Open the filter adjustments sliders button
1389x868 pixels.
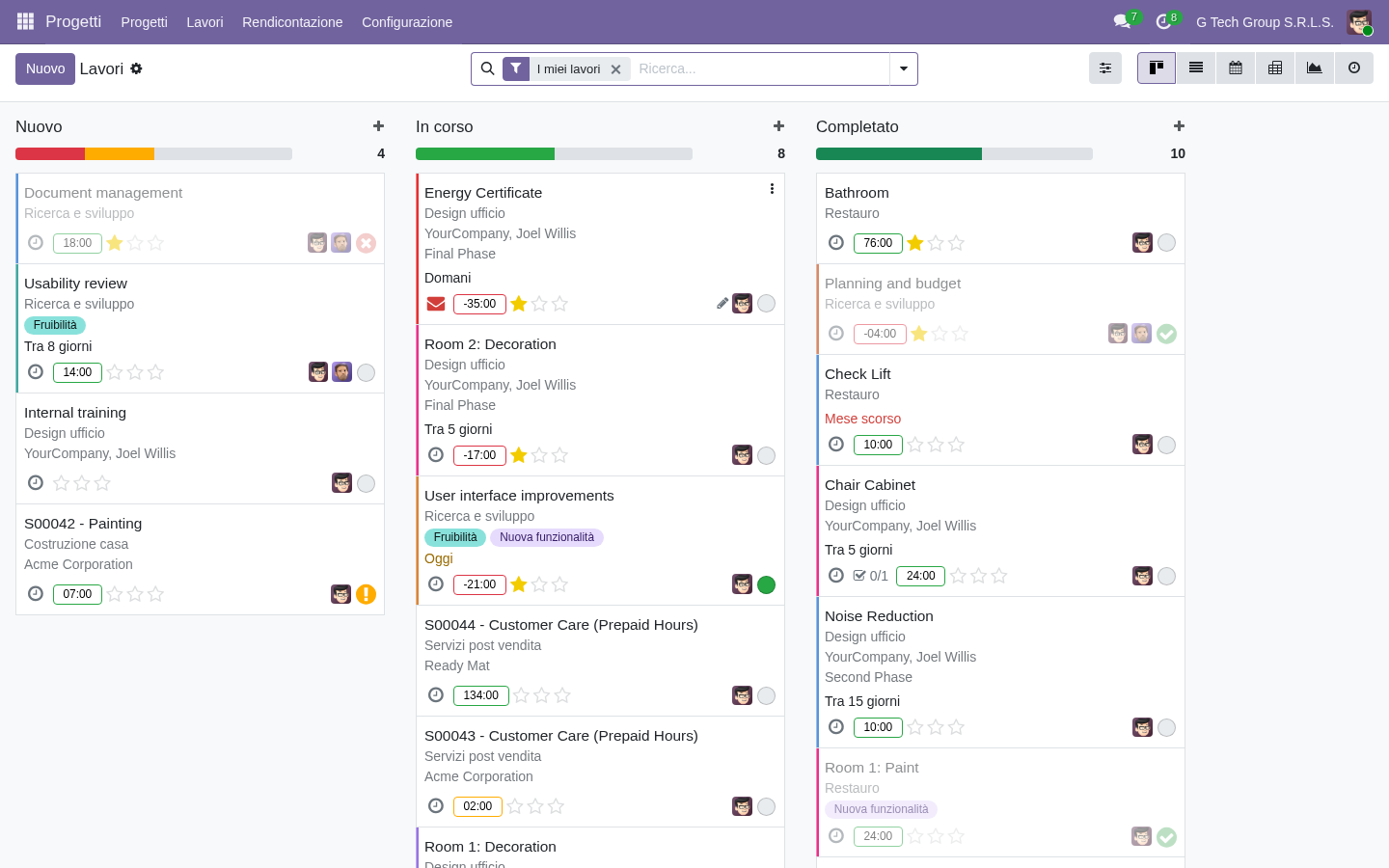point(1105,68)
